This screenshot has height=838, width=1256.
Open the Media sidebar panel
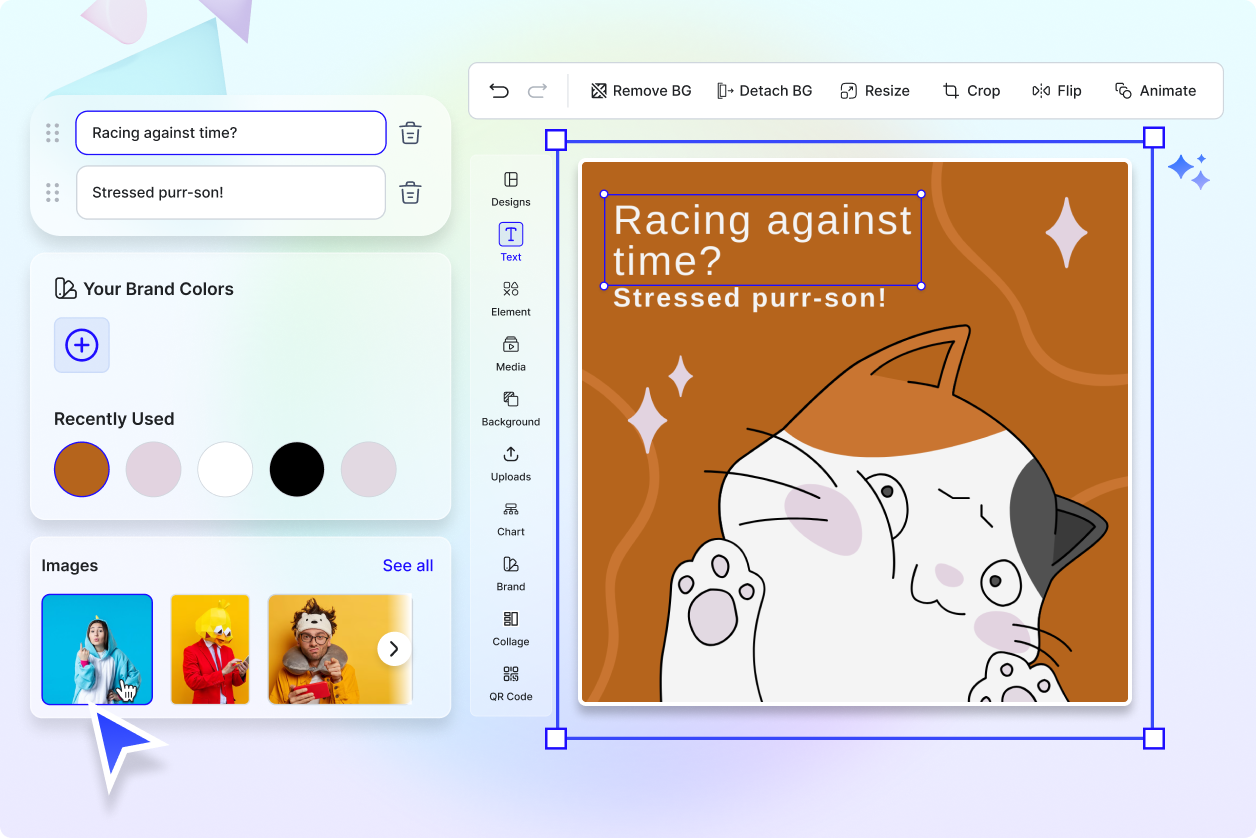[510, 352]
